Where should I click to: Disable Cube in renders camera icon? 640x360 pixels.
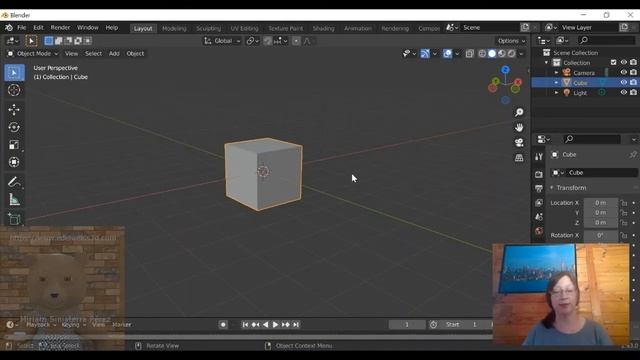tap(633, 82)
